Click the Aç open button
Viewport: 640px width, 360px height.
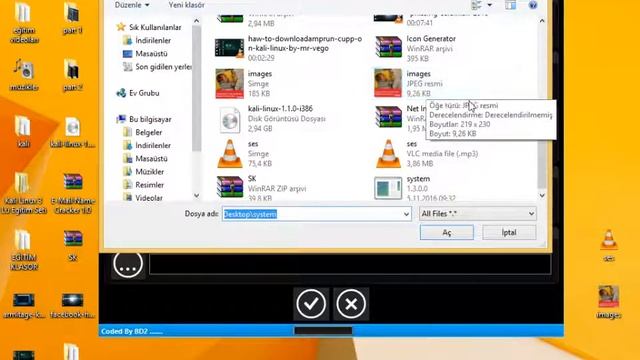click(x=447, y=233)
